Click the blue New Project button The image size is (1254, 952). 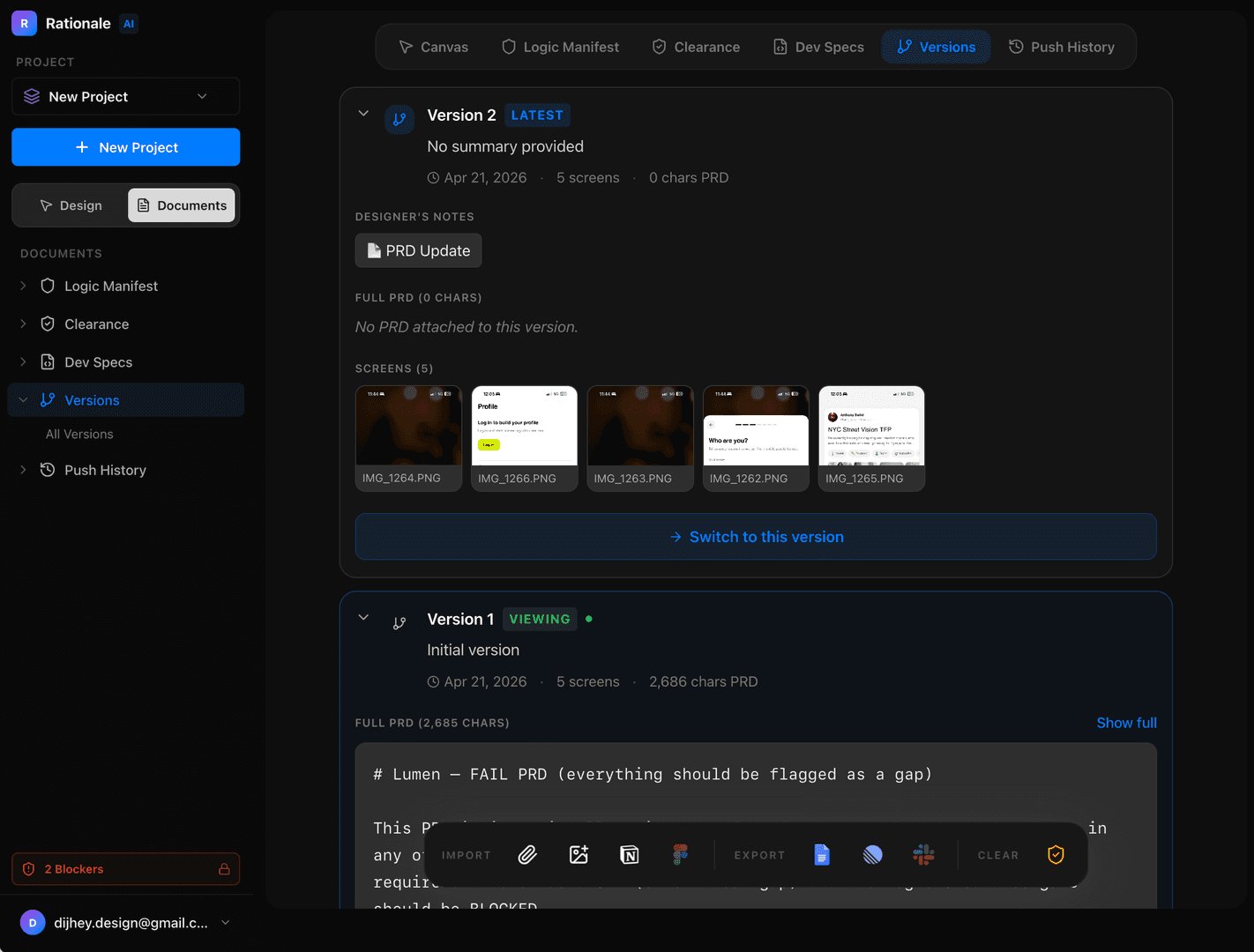(x=125, y=147)
